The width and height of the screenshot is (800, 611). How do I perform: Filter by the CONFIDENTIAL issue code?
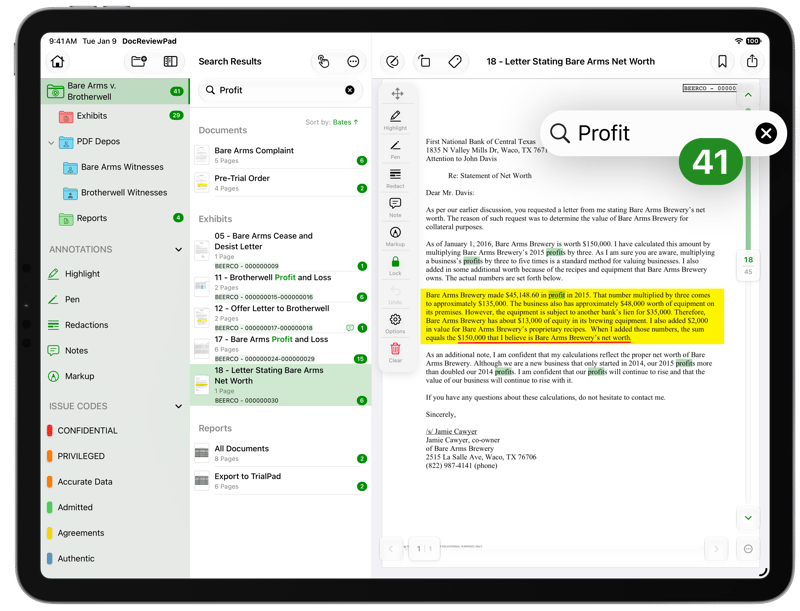click(x=115, y=430)
